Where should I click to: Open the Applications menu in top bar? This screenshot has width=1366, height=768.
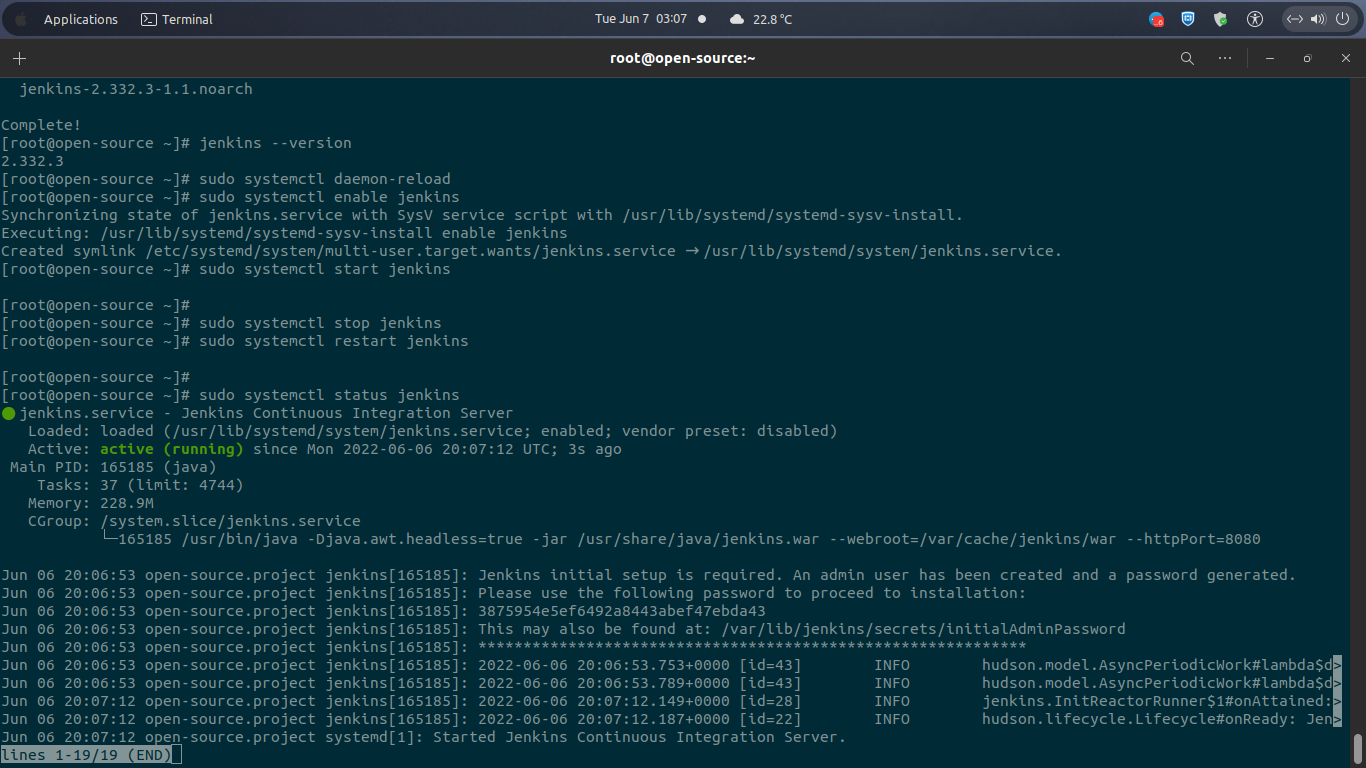point(81,19)
